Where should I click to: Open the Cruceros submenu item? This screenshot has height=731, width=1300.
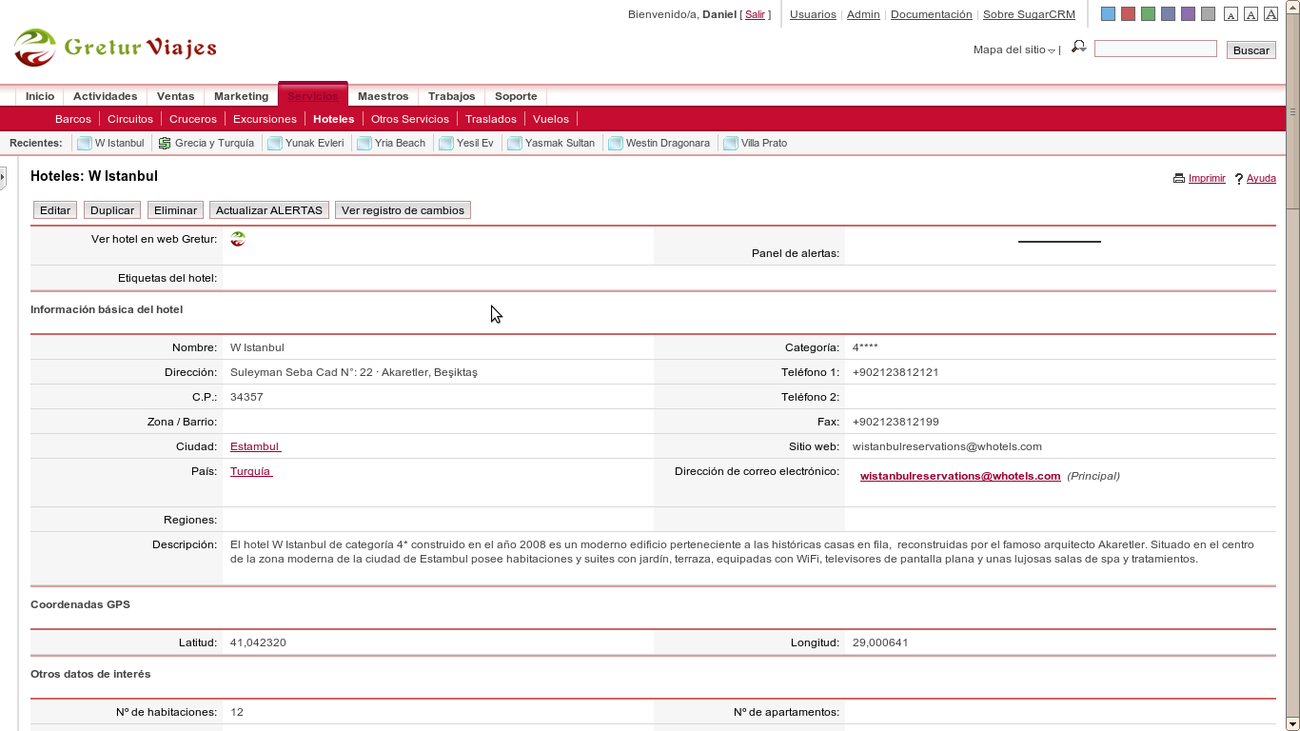point(192,118)
